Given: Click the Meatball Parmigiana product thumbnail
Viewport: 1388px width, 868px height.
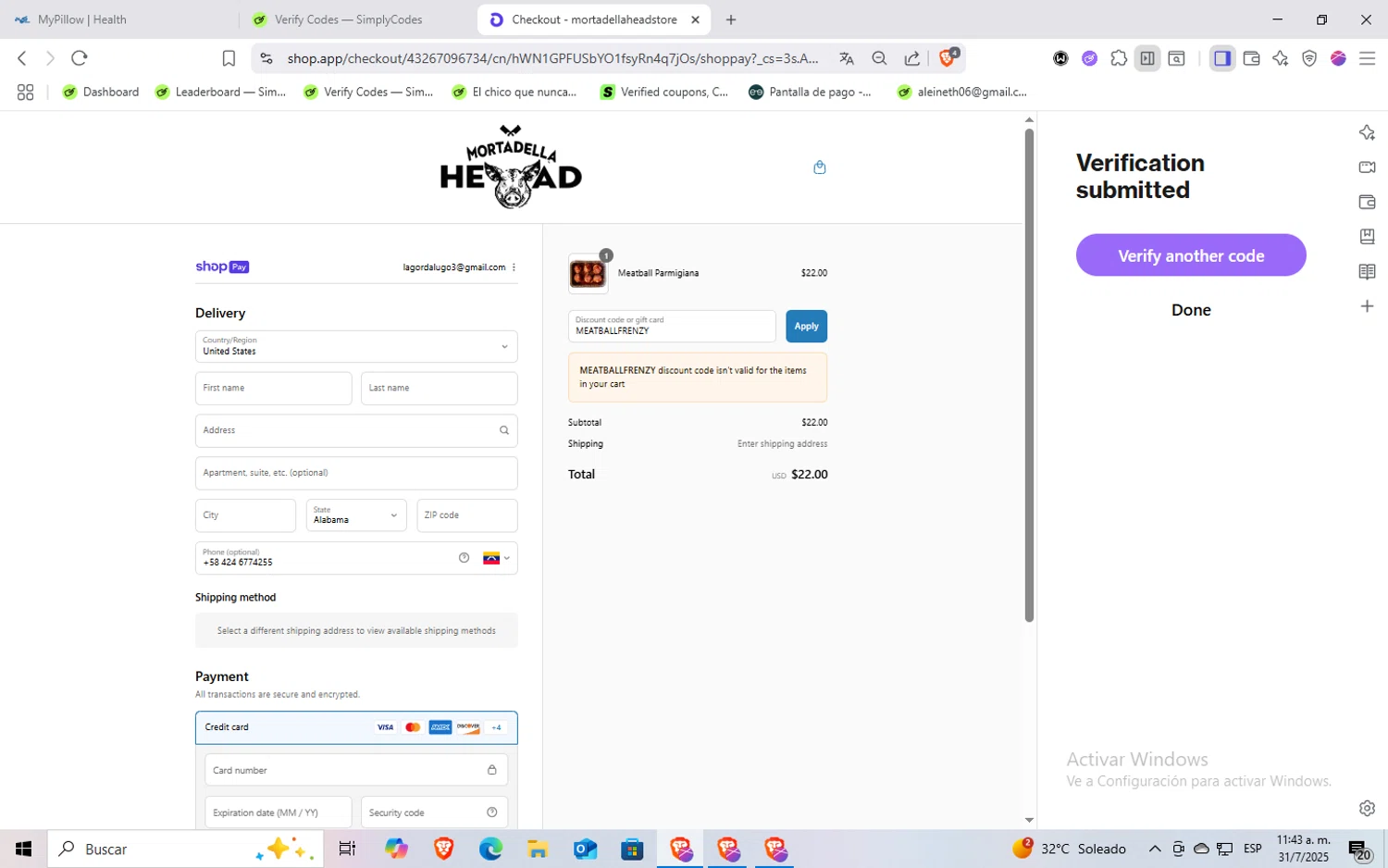Looking at the screenshot, I should coord(588,274).
